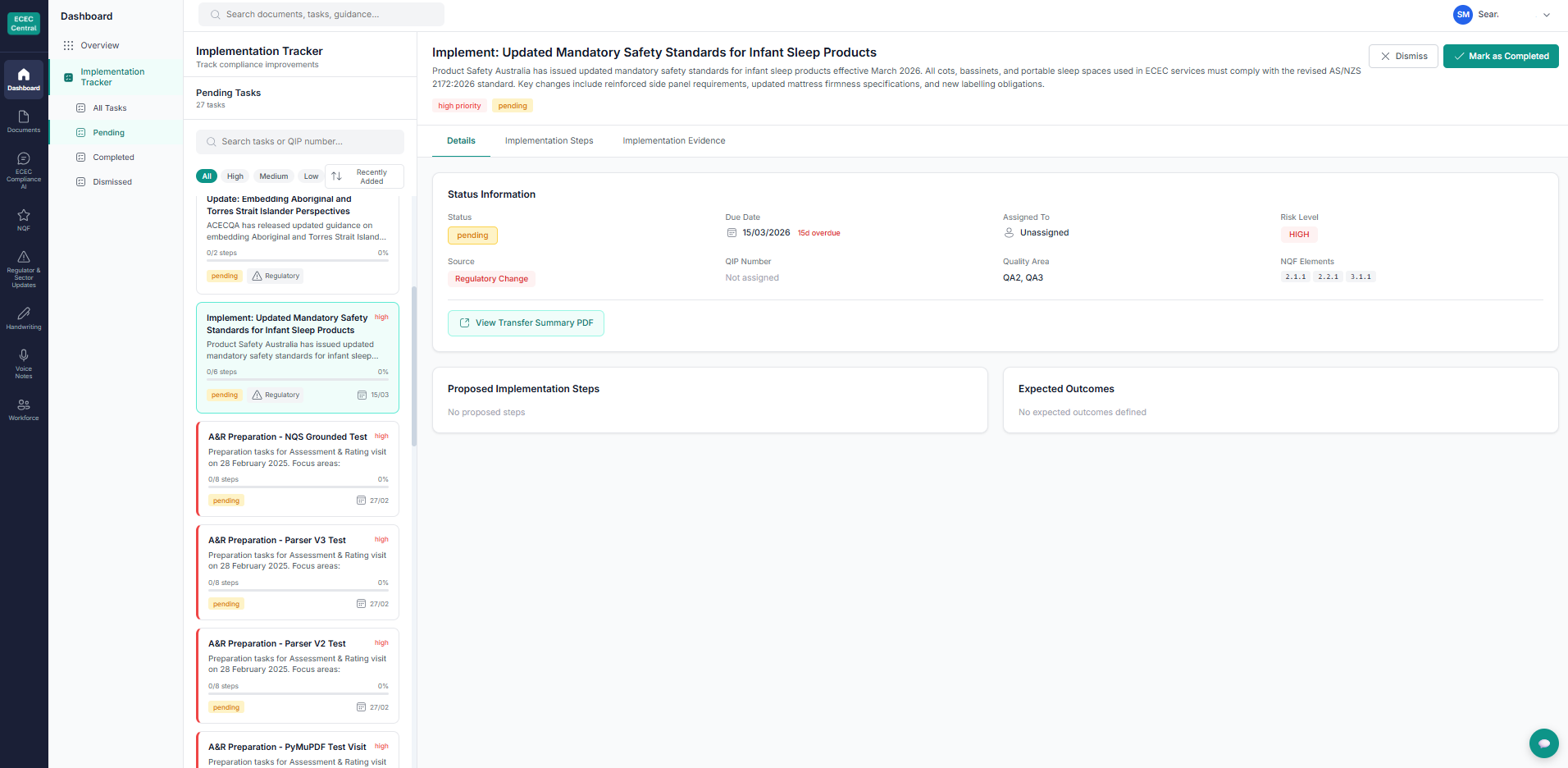Click progress bar on Infant Sleep Products card
The image size is (1568, 768).
[x=298, y=380]
